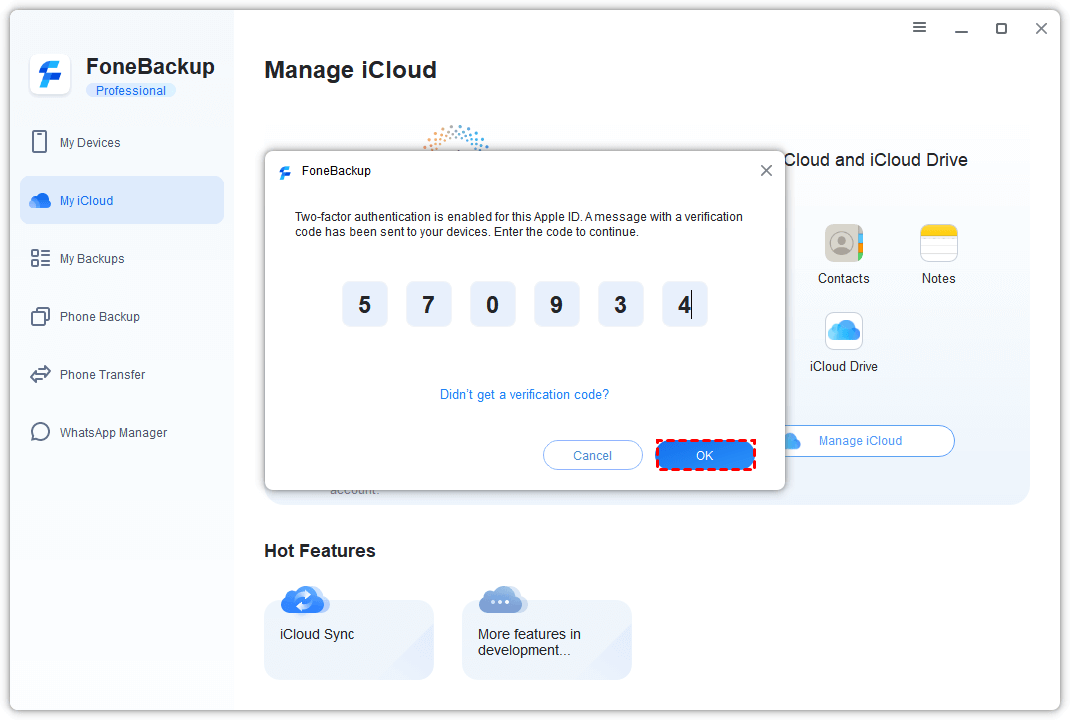Click the FoneBackup icon in dialog title
Screen dimensions: 1070x720
point(285,172)
